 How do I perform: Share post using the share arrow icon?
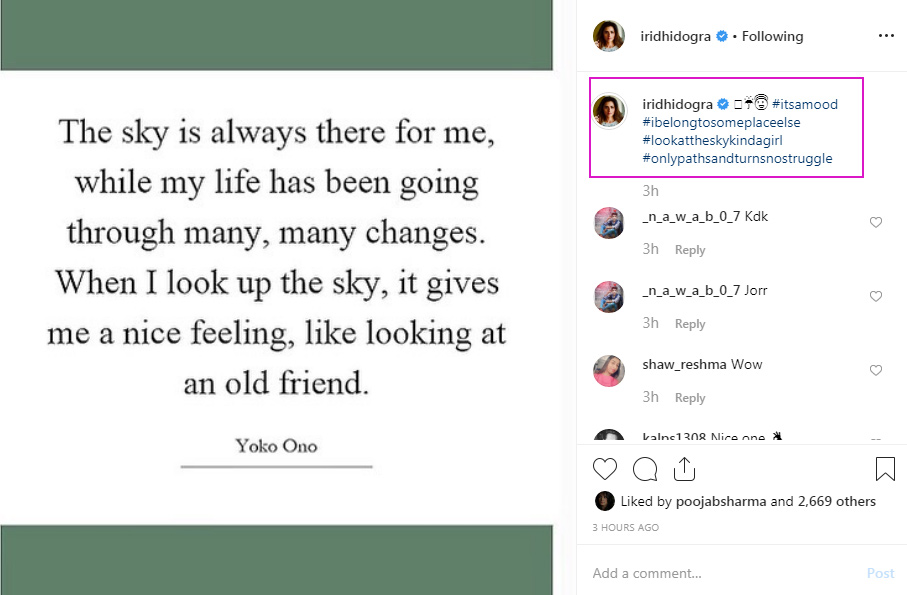[x=685, y=468]
